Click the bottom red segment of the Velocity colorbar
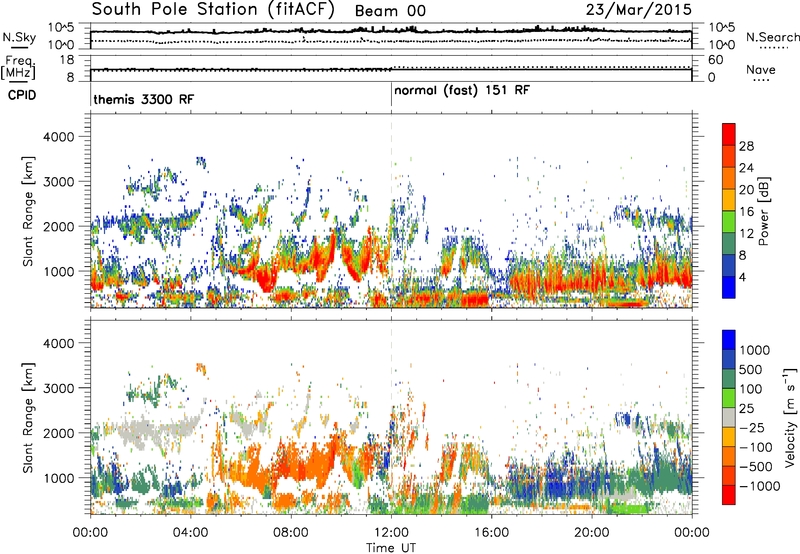Image resolution: width=800 pixels, height=554 pixels. [x=729, y=495]
